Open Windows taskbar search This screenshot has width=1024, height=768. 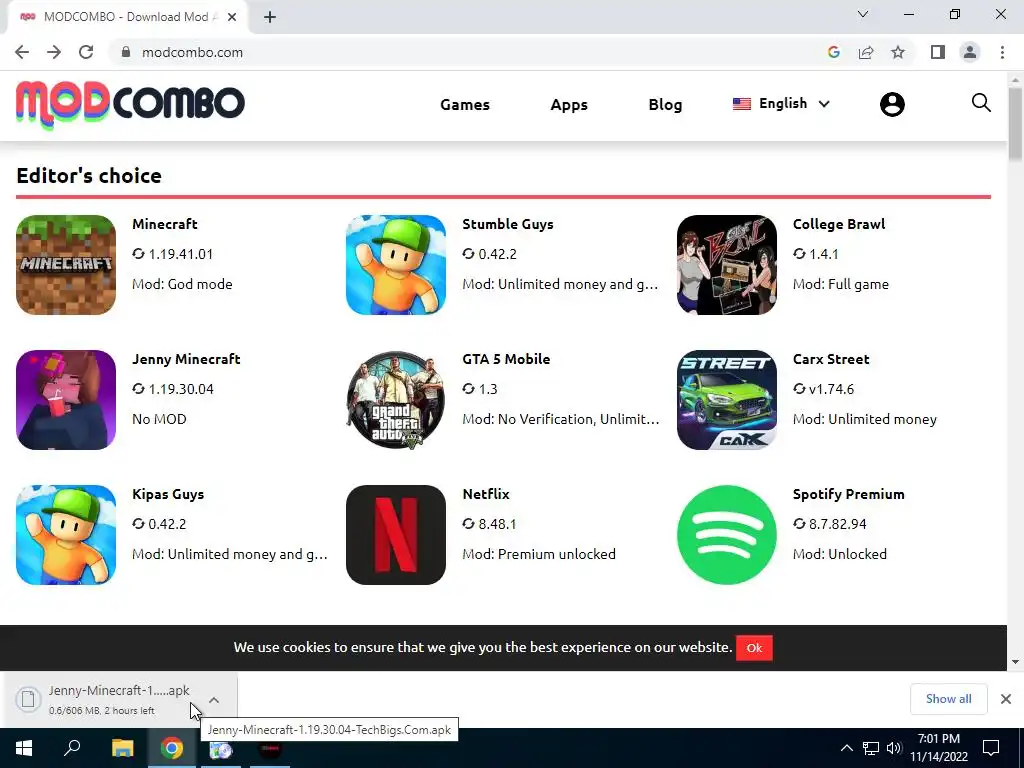(x=72, y=748)
